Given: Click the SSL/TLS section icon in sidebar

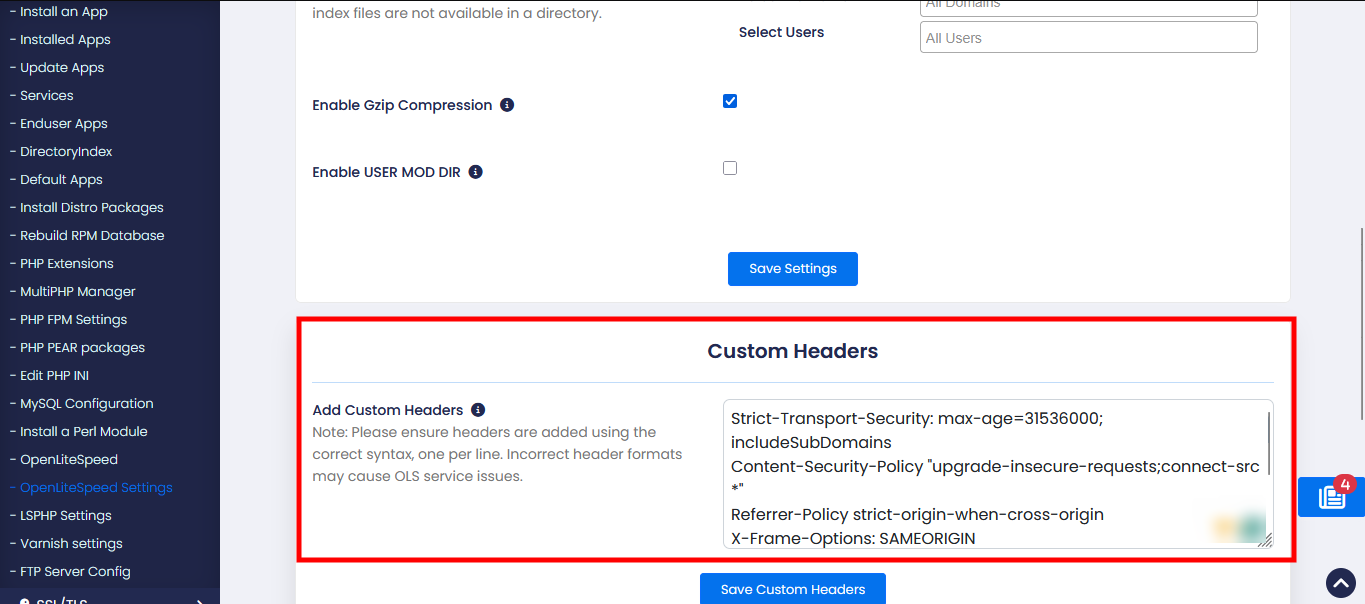Looking at the screenshot, I should 25,601.
